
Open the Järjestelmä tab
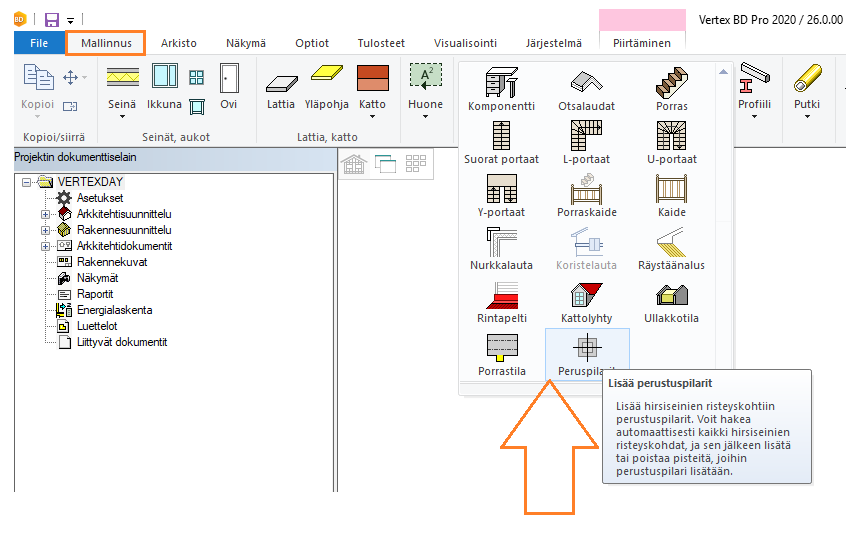click(x=553, y=43)
